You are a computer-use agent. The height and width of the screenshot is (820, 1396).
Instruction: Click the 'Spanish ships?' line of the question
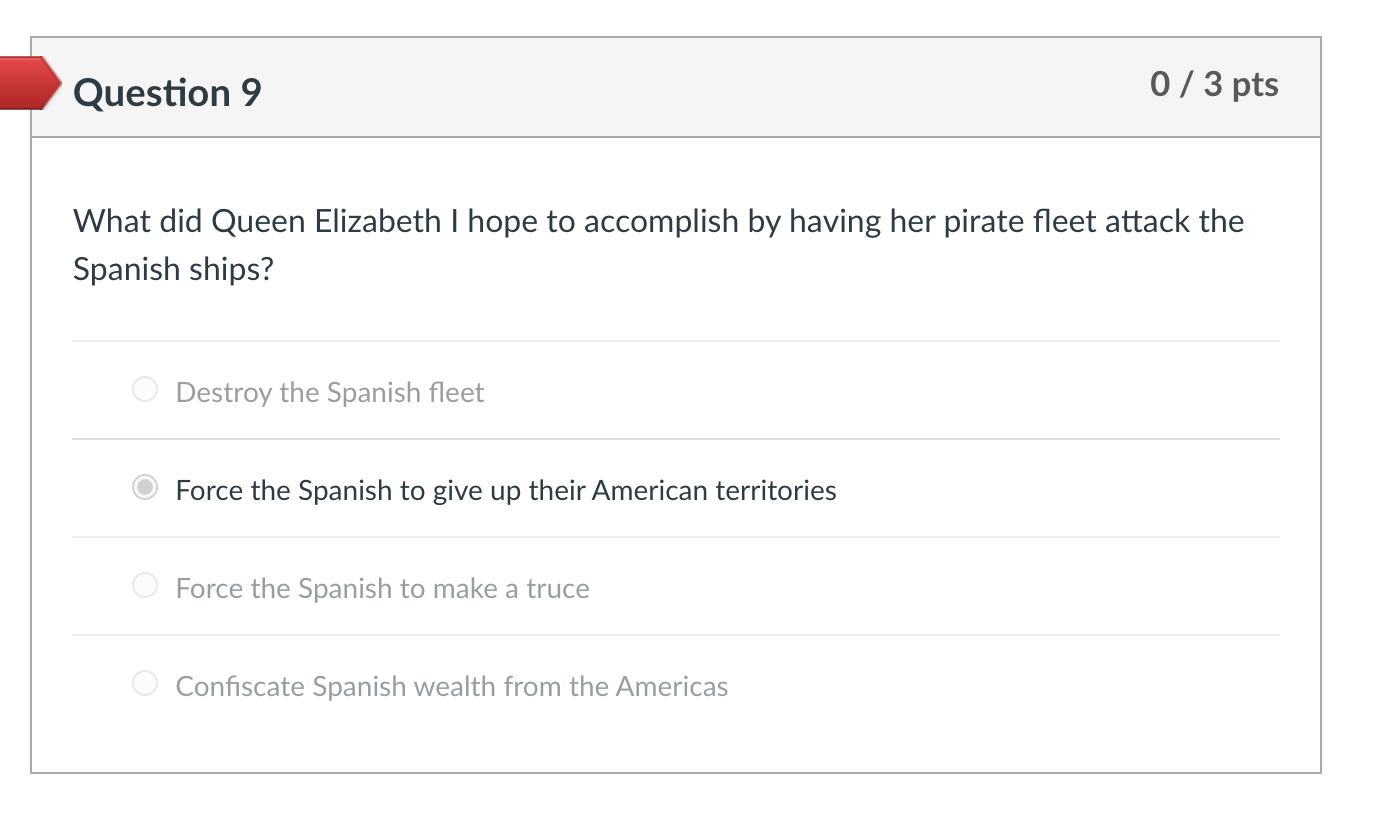(172, 269)
